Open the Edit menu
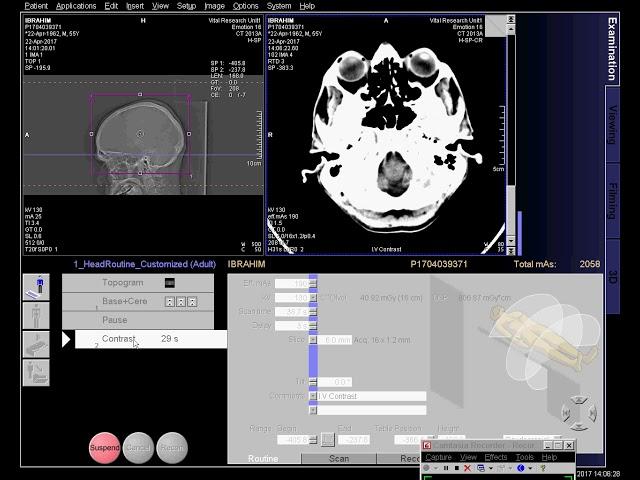The image size is (640, 480). click(111, 6)
